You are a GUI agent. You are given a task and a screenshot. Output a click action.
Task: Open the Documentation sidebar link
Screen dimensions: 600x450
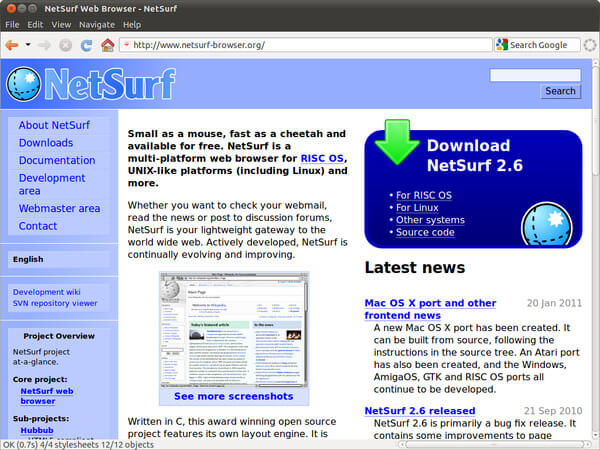pos(57,160)
